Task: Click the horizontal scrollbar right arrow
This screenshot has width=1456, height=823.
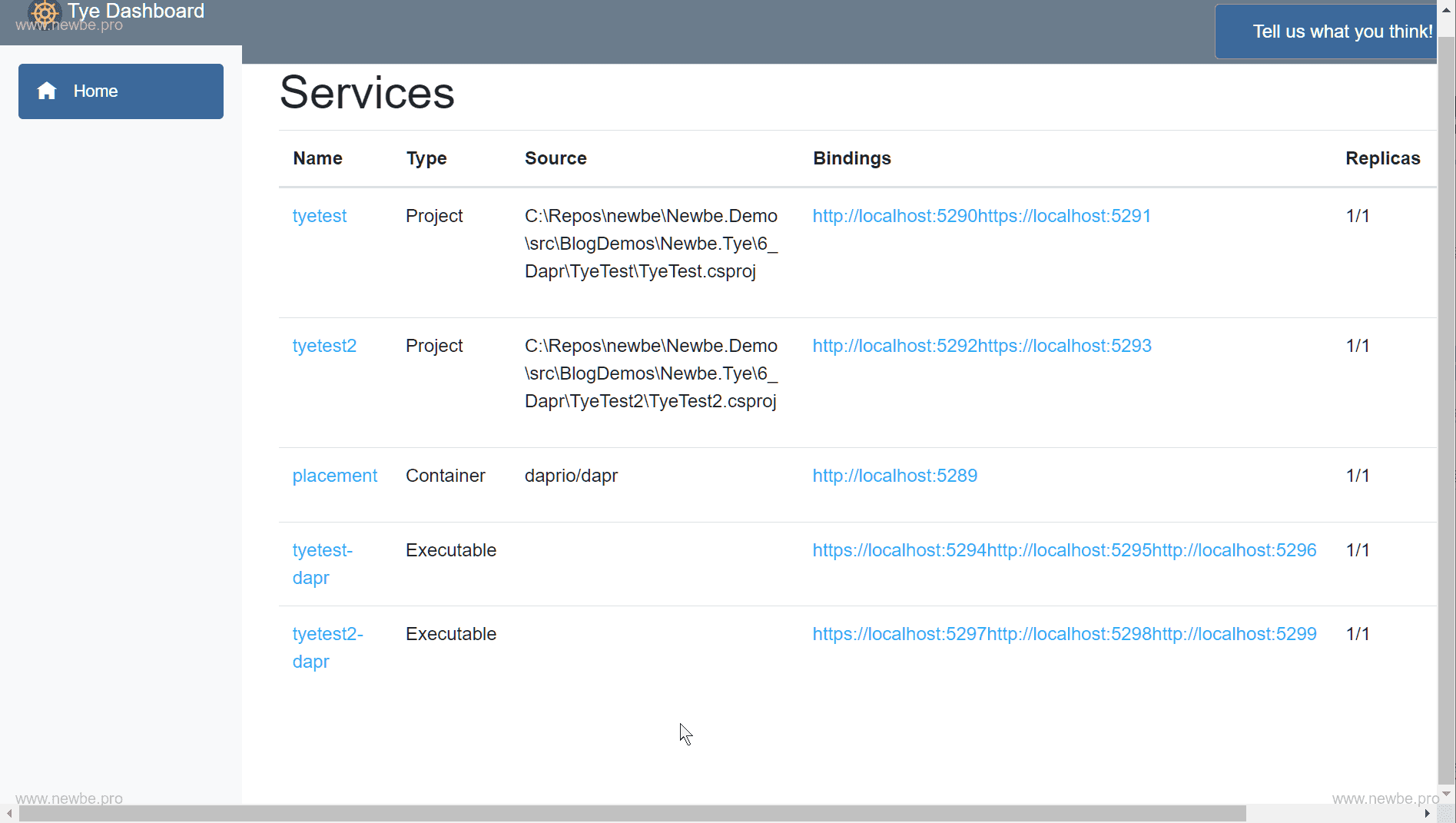Action: 1427,814
